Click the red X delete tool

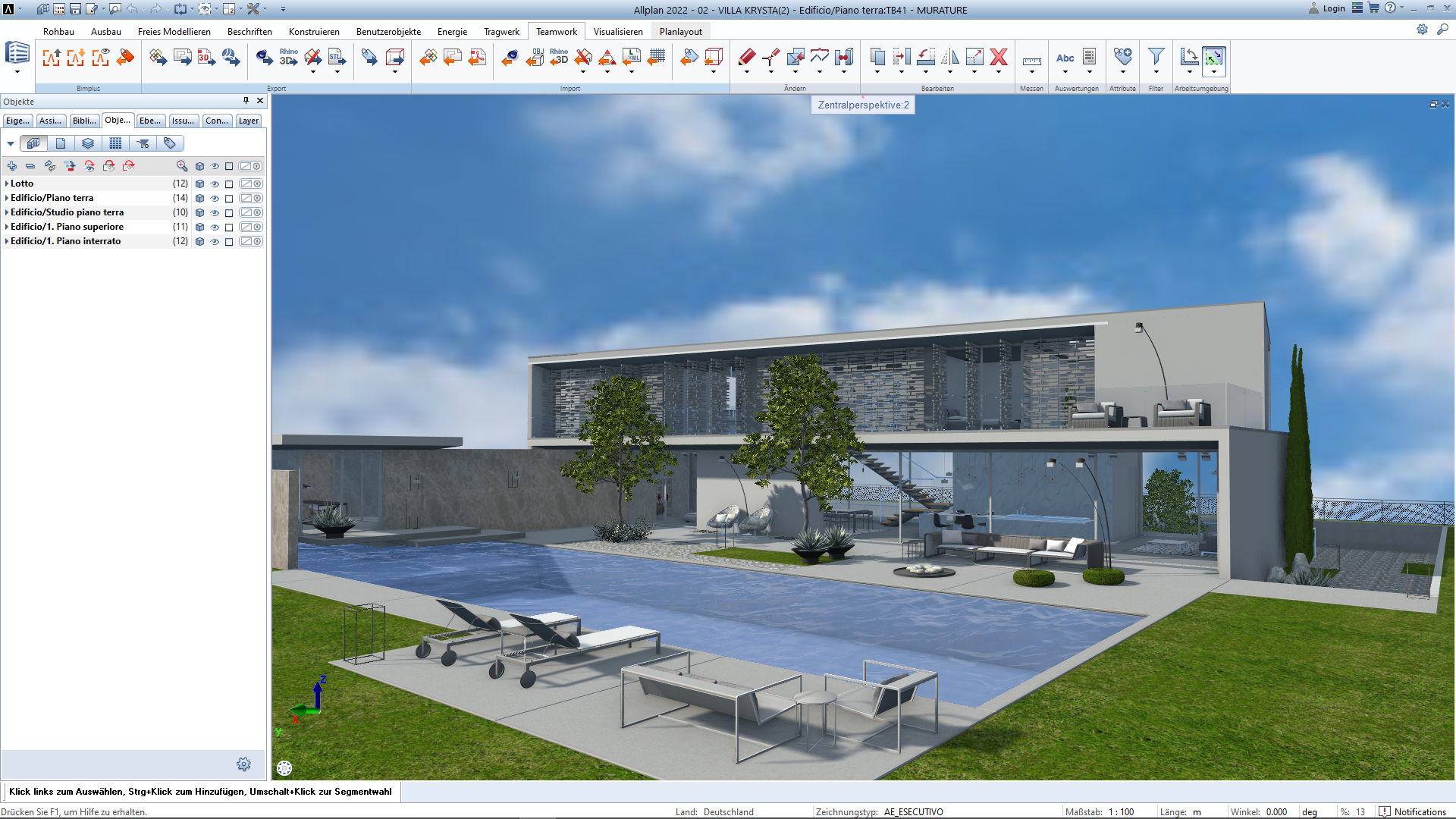[x=999, y=57]
